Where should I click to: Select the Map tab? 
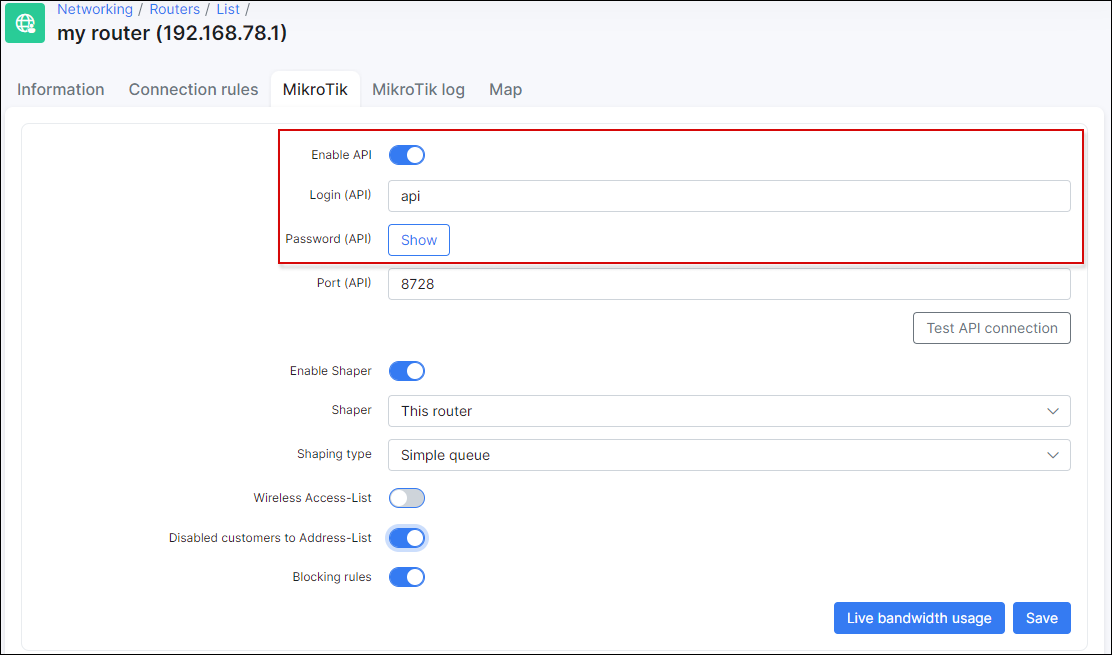point(505,90)
